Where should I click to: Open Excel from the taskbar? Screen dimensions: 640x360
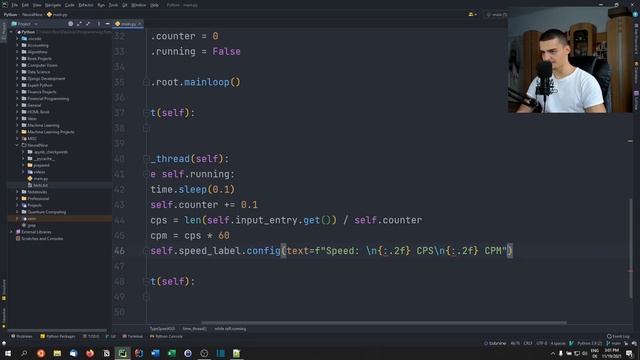coord(171,353)
